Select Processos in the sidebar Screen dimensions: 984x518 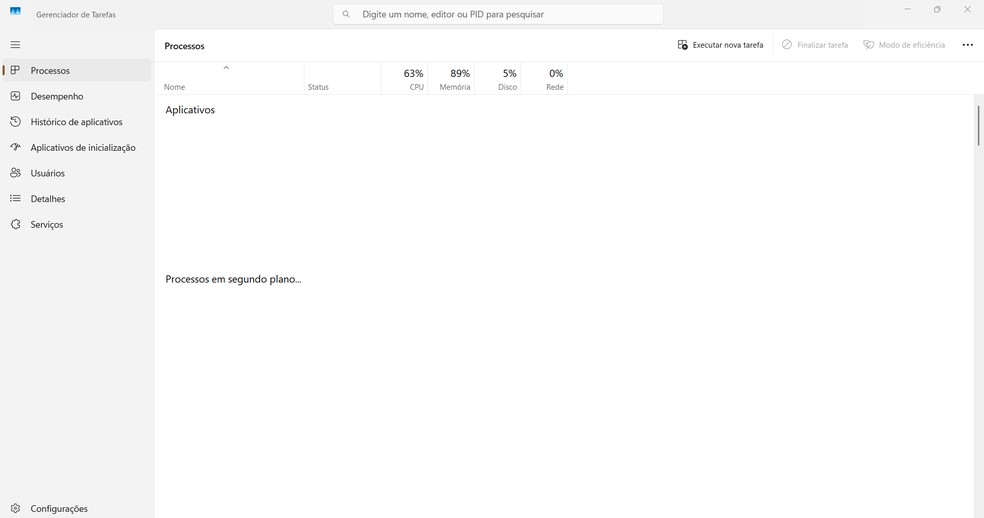(77, 70)
